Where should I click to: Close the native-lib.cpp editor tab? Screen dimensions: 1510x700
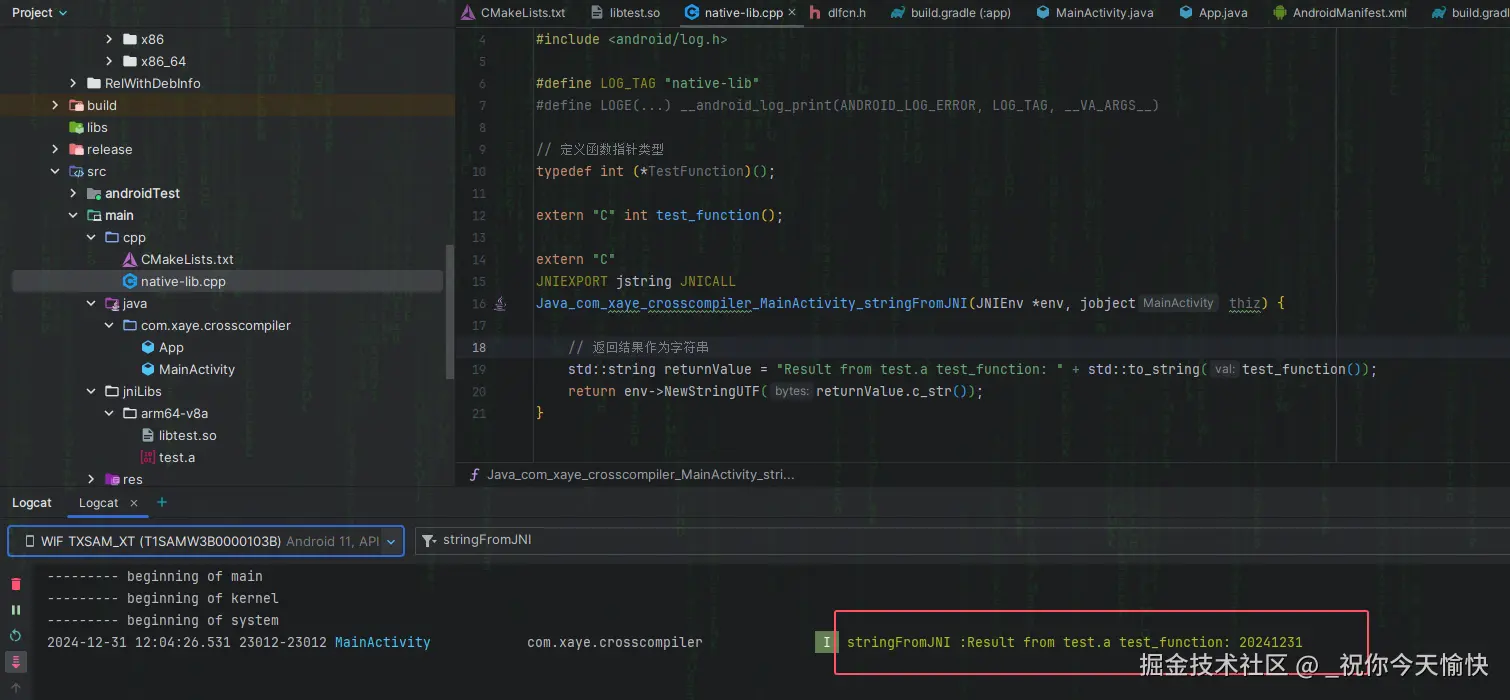click(792, 12)
